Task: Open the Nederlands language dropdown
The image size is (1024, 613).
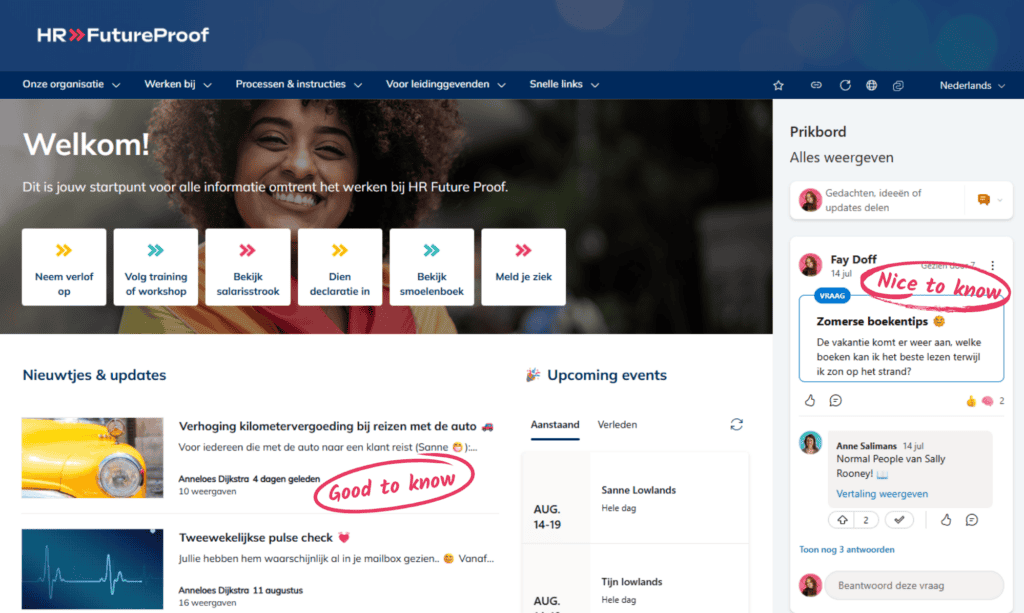Action: pos(972,86)
